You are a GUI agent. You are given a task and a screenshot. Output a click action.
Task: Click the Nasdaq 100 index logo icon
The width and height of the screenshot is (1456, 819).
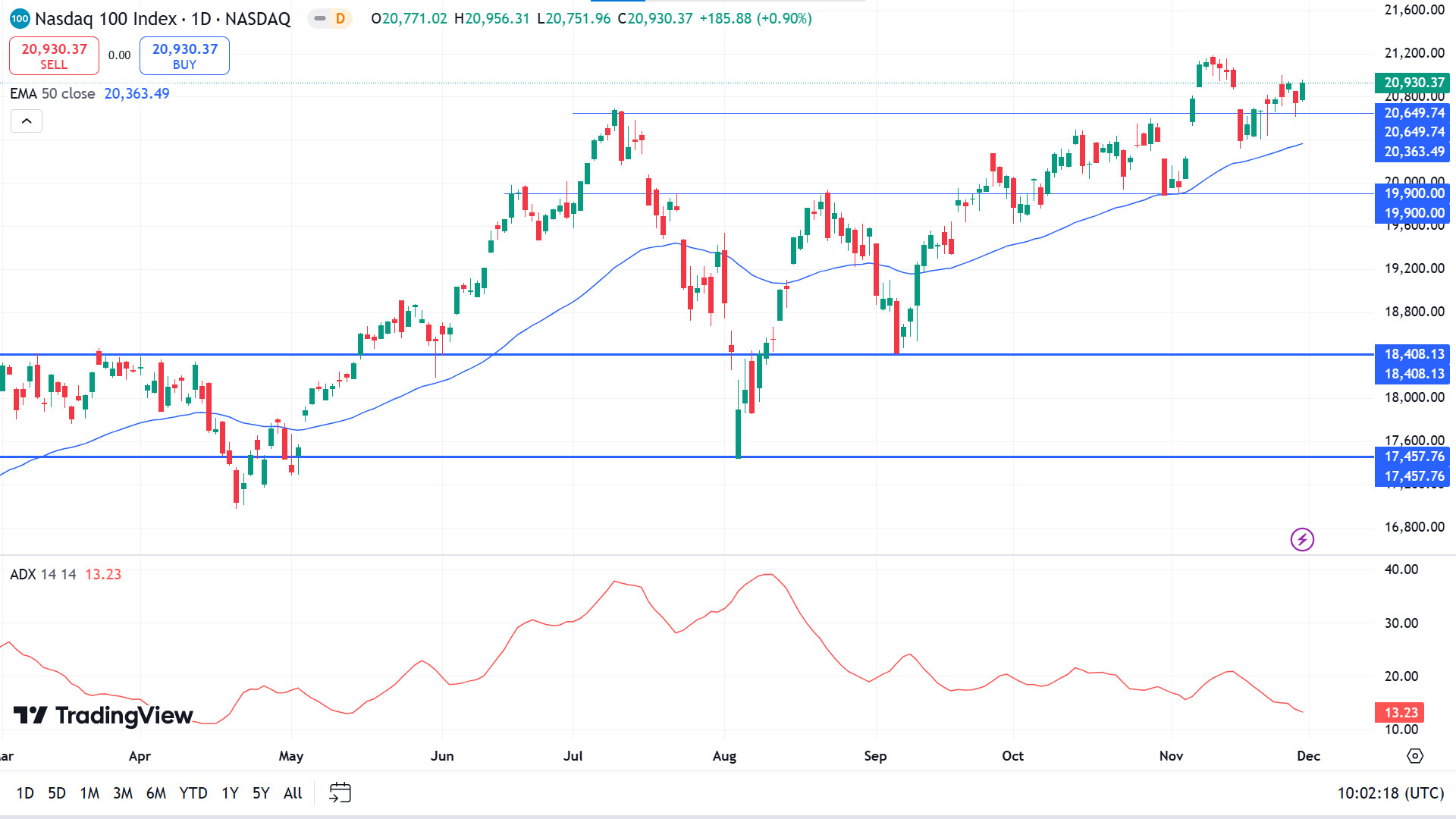(x=20, y=18)
